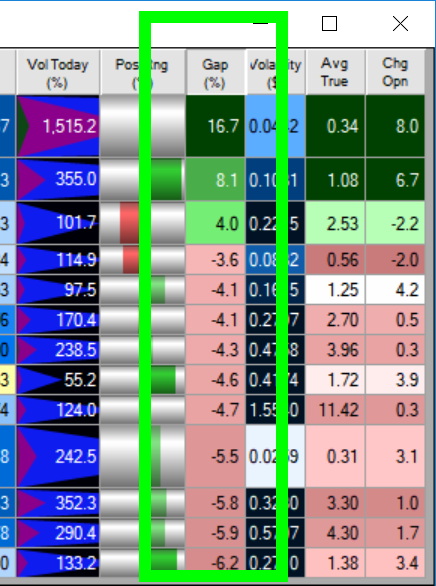Select the -2.2 change from open cell
This screenshot has height=586, width=436.
pyautogui.click(x=395, y=223)
